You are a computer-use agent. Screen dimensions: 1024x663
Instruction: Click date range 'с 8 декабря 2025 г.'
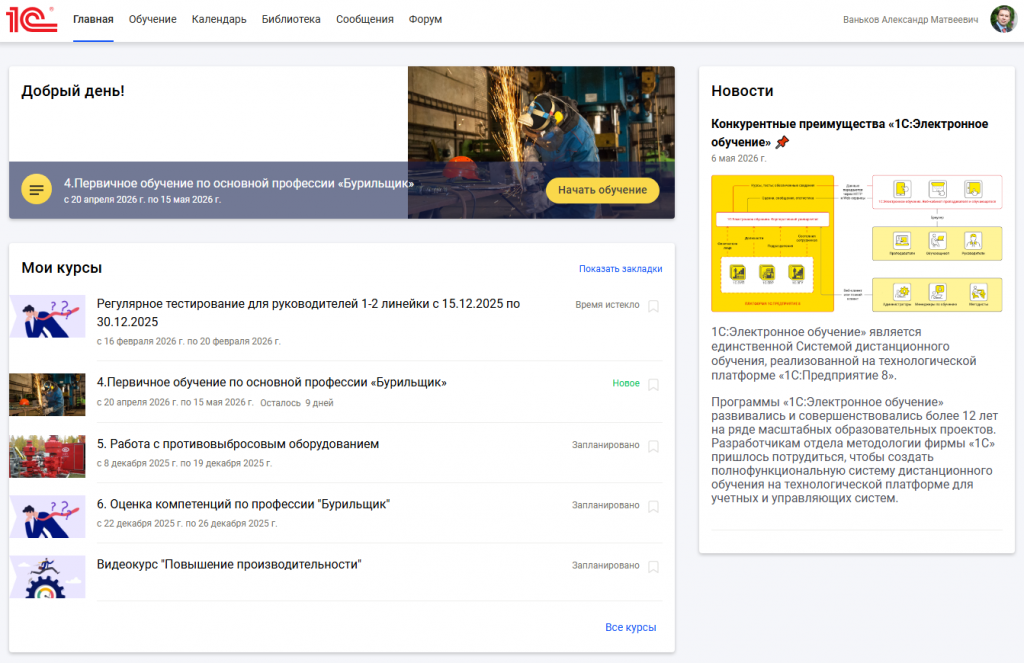[x=184, y=463]
